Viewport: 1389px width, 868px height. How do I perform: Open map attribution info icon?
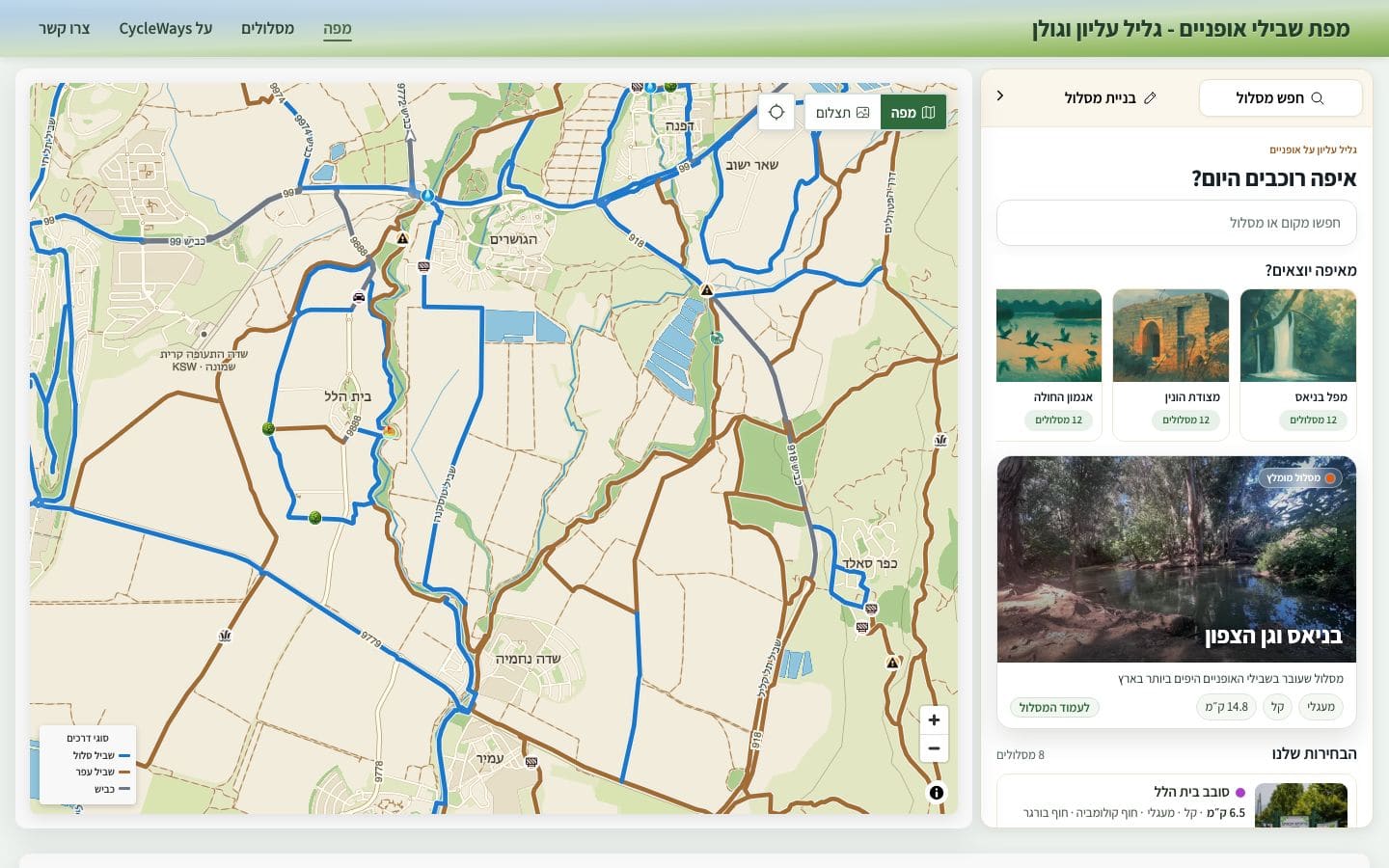[x=936, y=793]
